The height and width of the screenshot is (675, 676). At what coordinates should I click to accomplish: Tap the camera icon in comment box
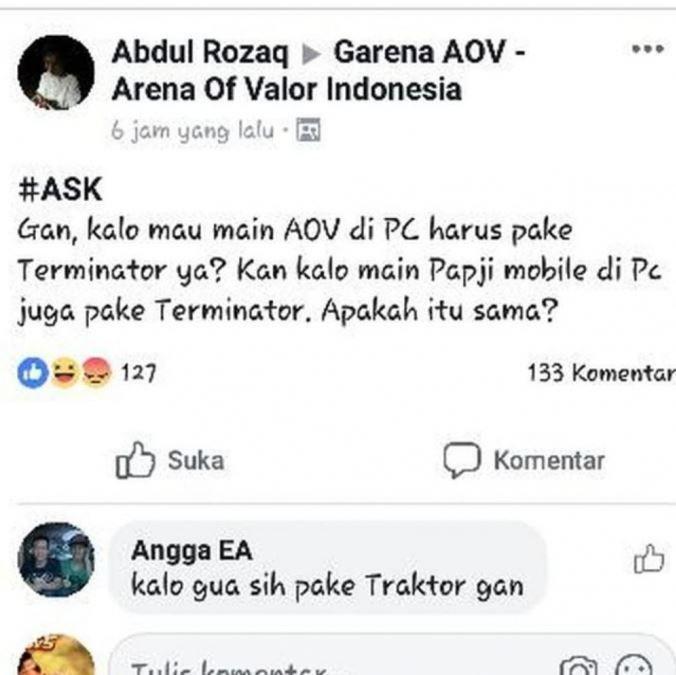(x=578, y=666)
